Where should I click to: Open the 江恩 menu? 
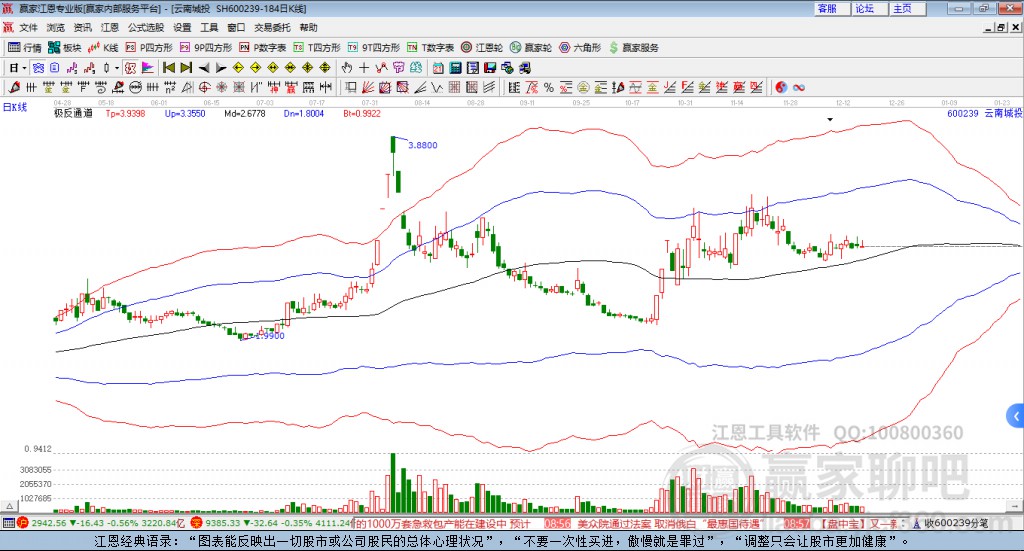point(110,27)
